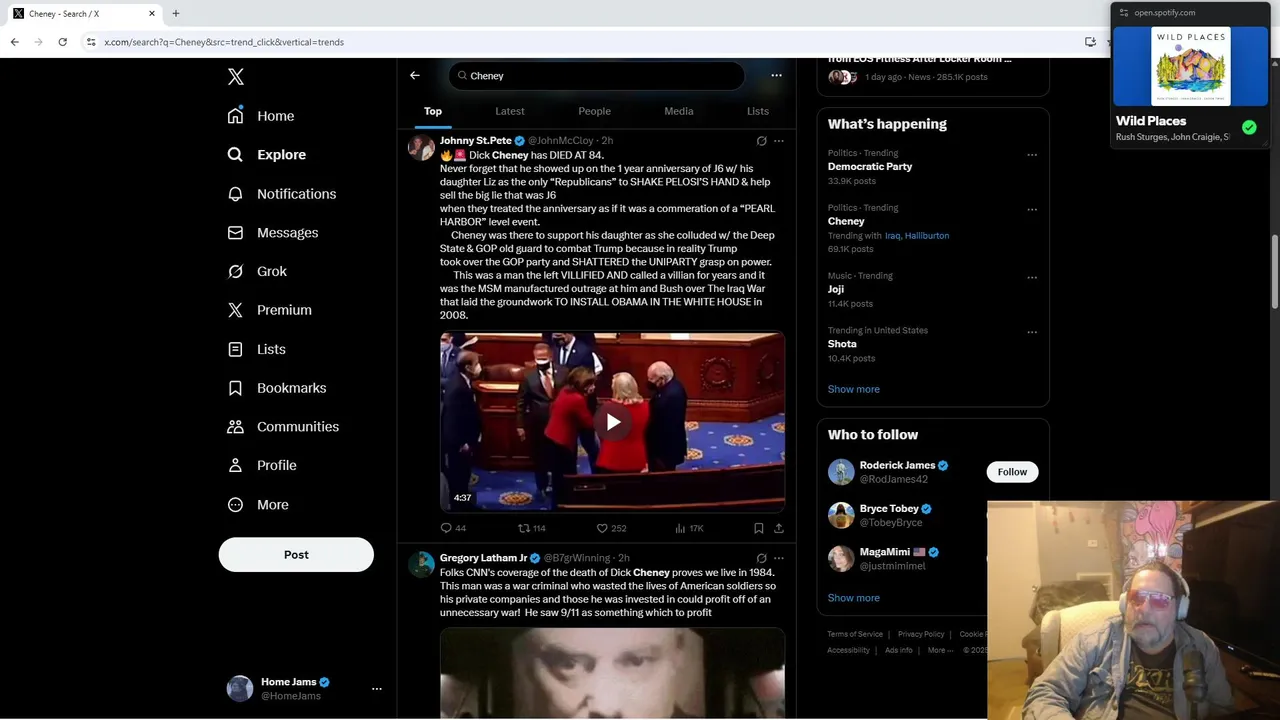Click the Iraq trending link
Screen dimensions: 1280x720
893,236
